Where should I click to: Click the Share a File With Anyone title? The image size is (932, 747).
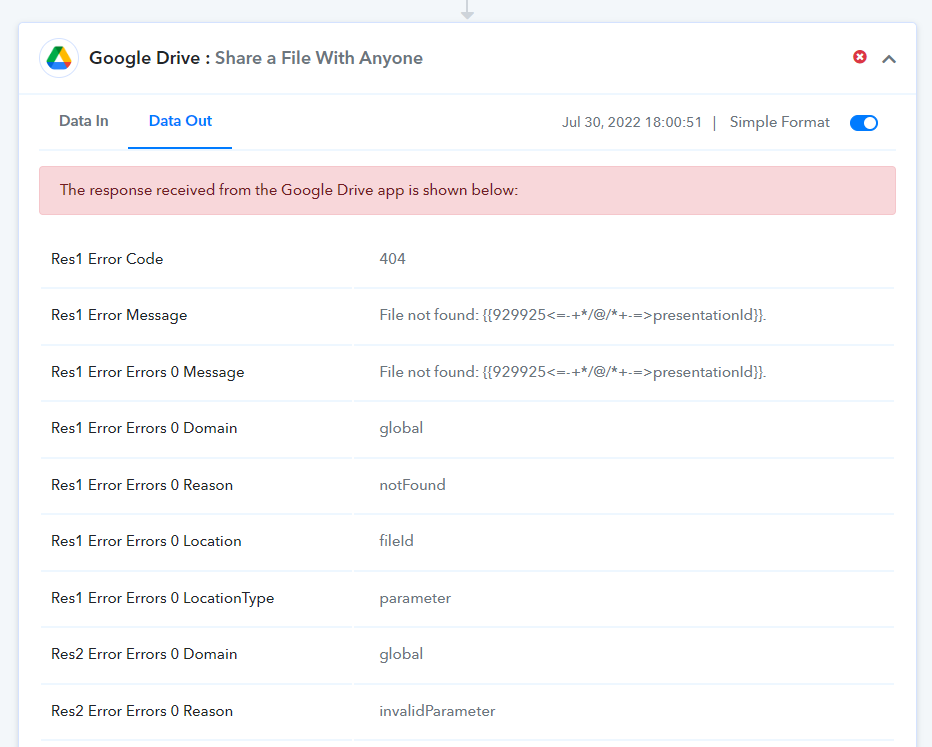pyautogui.click(x=319, y=58)
